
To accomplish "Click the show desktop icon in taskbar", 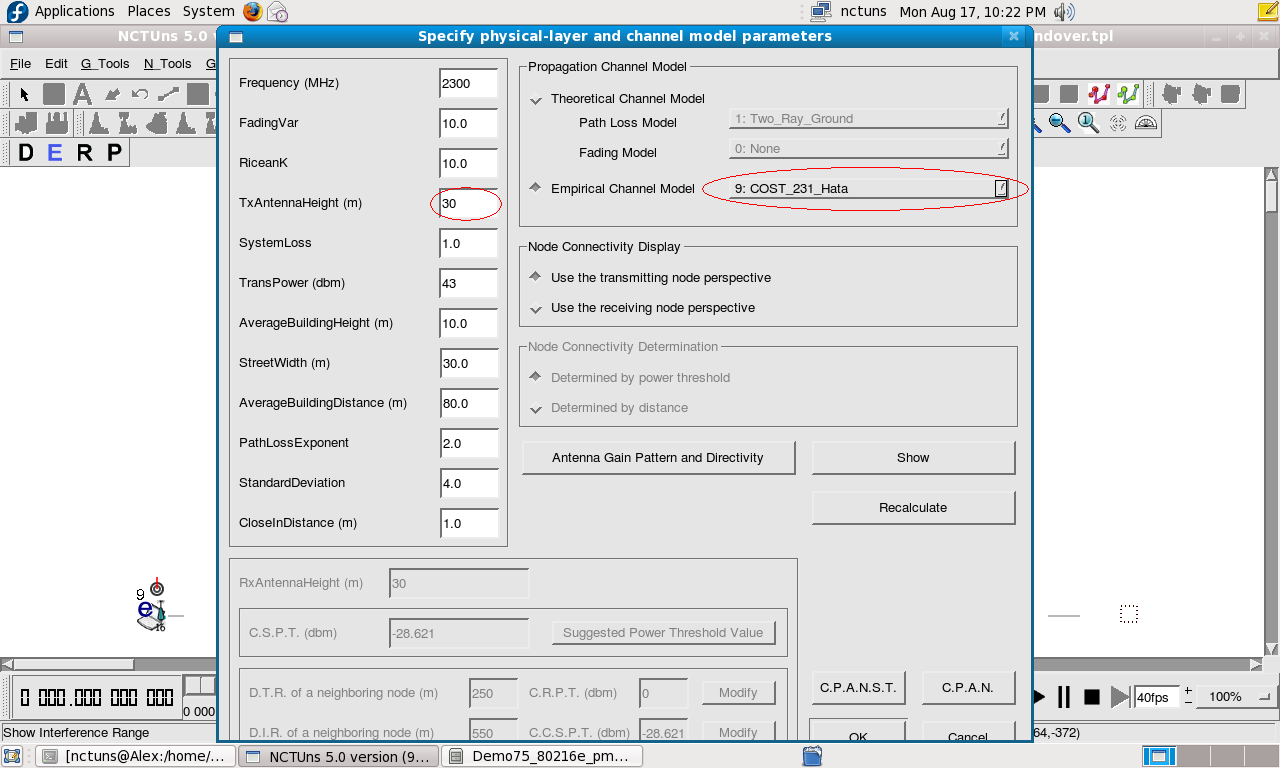I will tap(12, 756).
